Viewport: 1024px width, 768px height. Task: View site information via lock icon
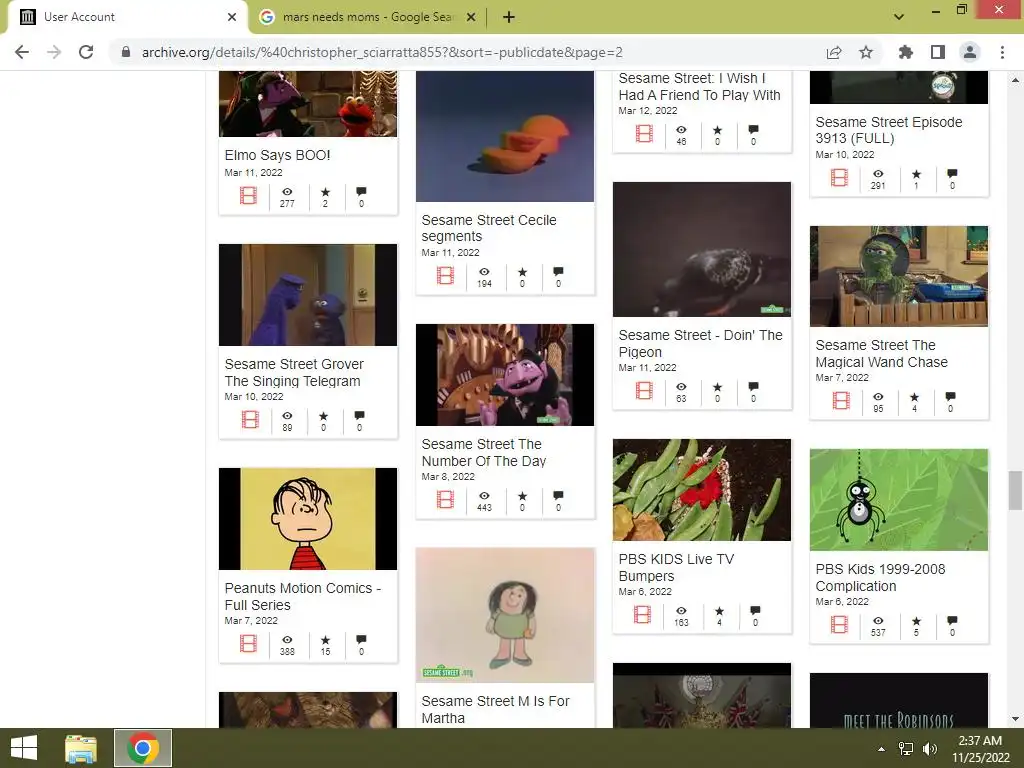tap(126, 52)
